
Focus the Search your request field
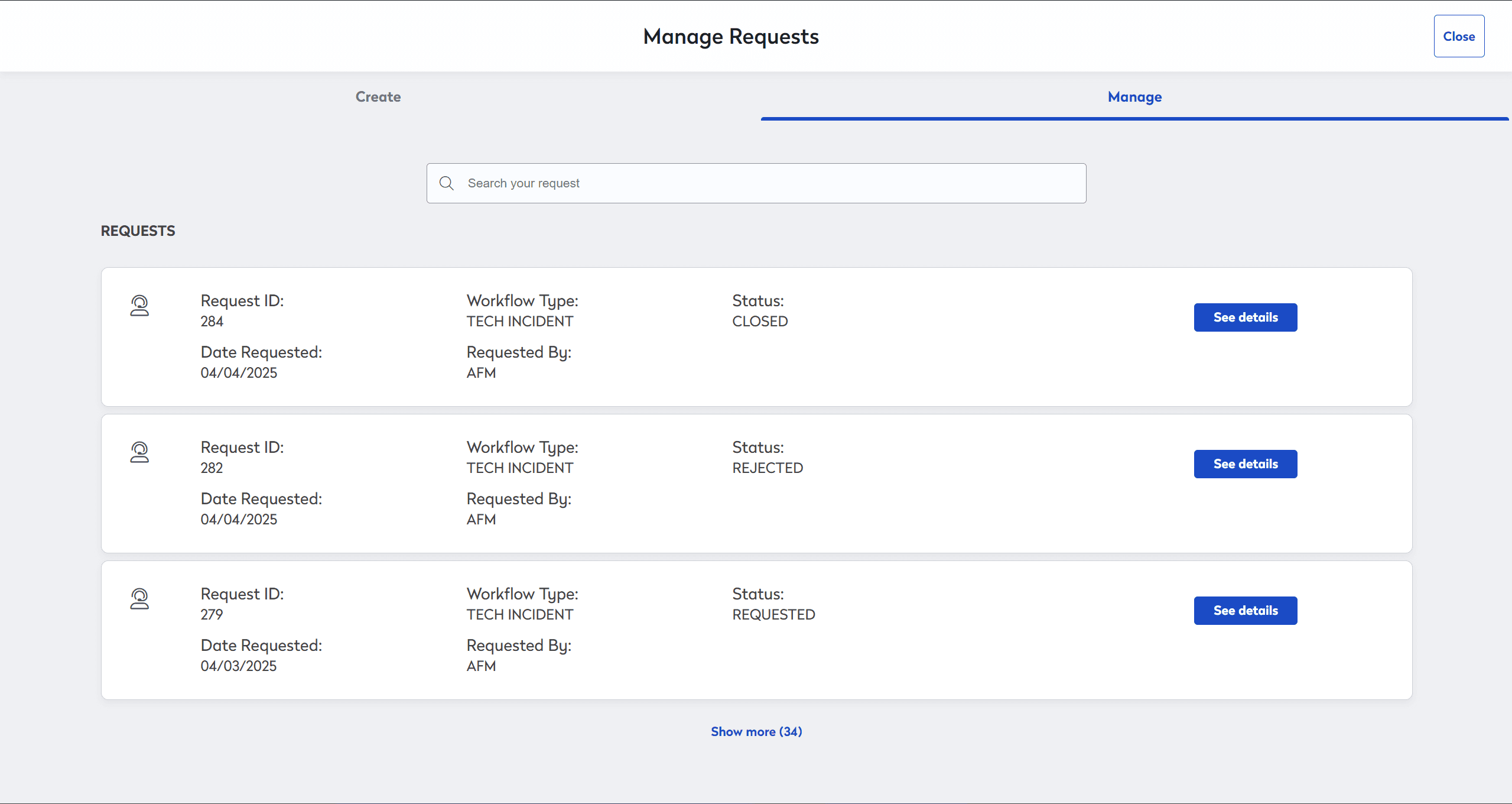click(x=756, y=183)
